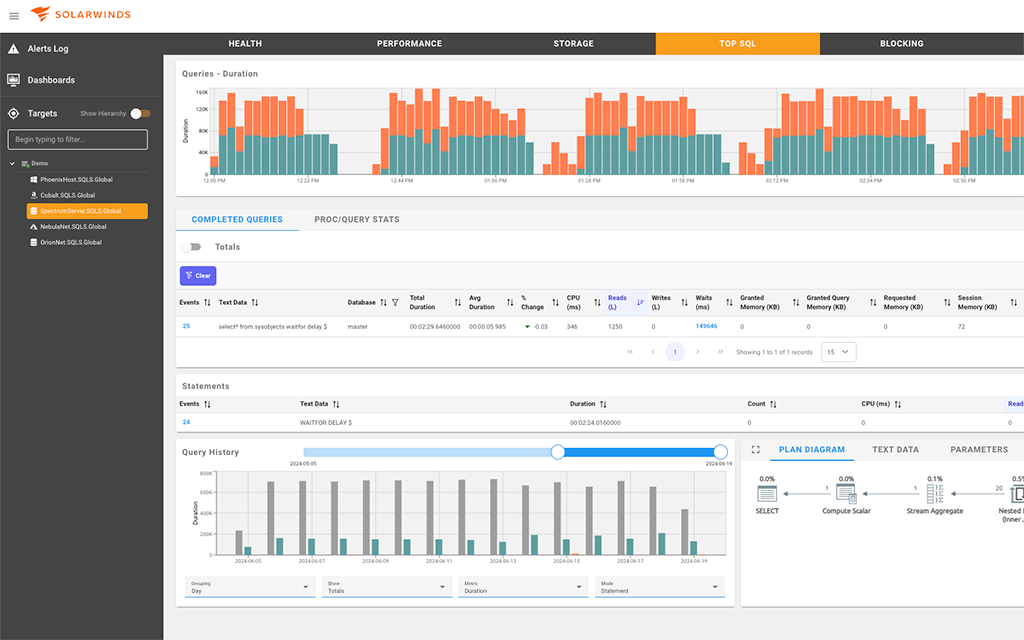The height and width of the screenshot is (640, 1024).
Task: Click the Clear filter button
Action: pyautogui.click(x=197, y=275)
